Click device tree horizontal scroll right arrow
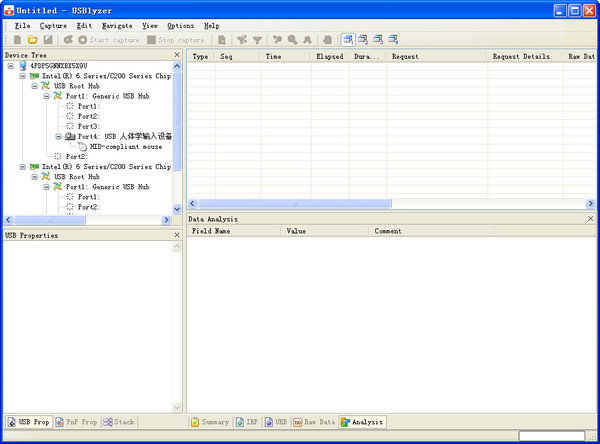Viewport: 600px width, 444px height. pos(166,220)
